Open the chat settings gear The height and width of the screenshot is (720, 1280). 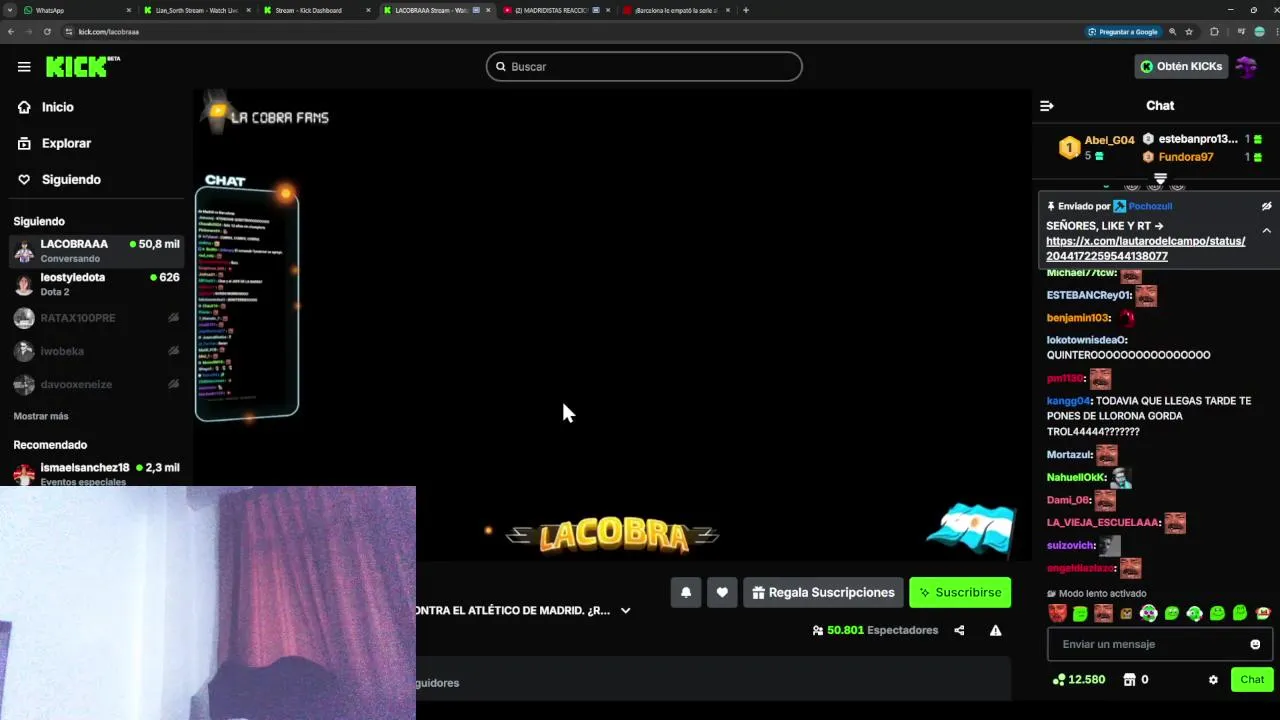tap(1213, 680)
